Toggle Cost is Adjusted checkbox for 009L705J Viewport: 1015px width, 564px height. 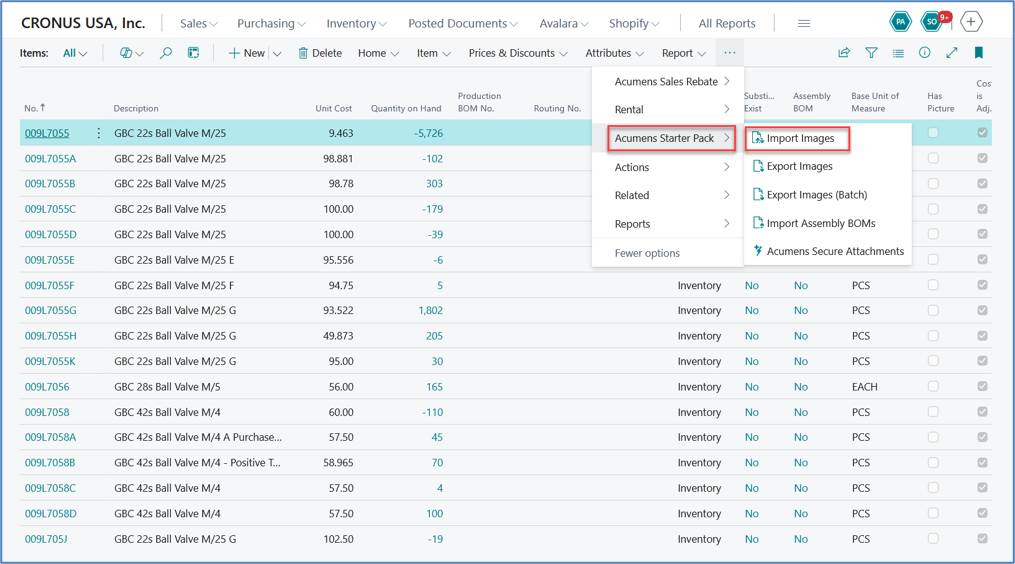[x=983, y=539]
